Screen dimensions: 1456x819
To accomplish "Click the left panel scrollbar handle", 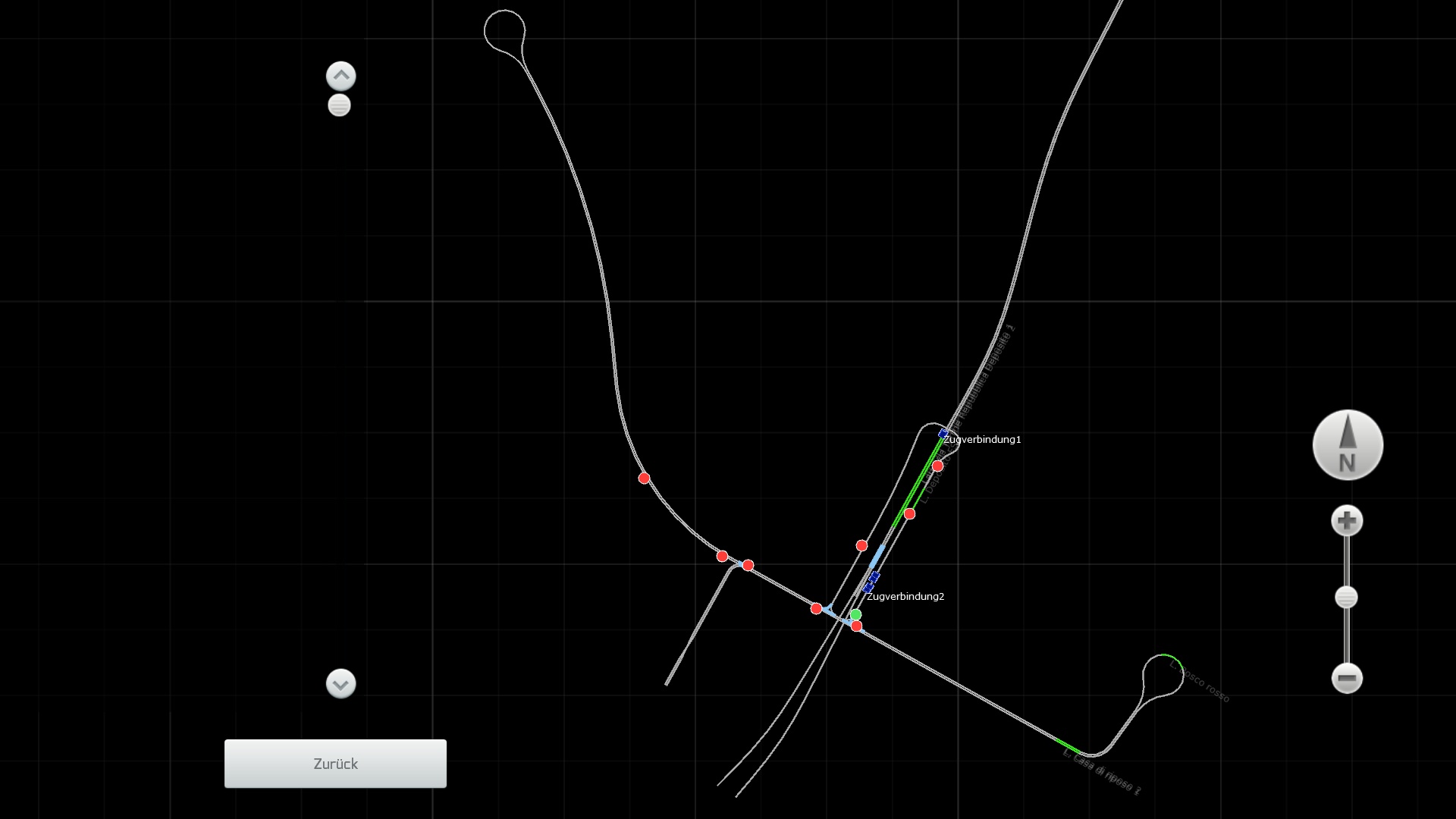I will [339, 105].
